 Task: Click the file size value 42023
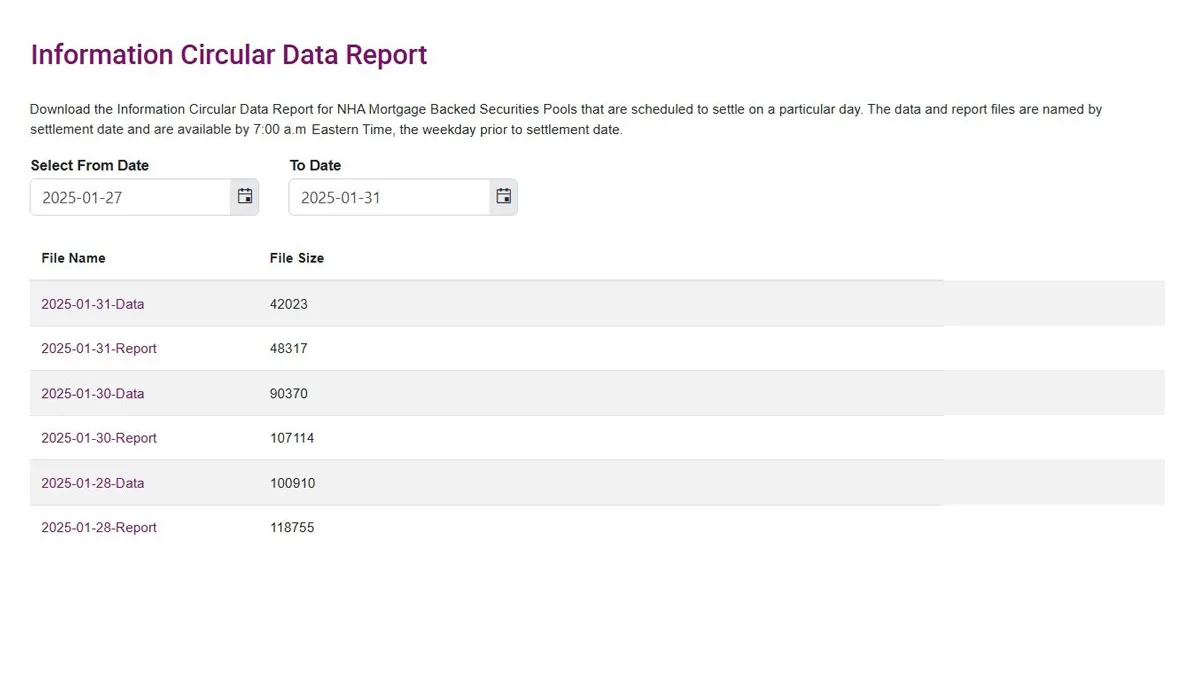click(289, 304)
